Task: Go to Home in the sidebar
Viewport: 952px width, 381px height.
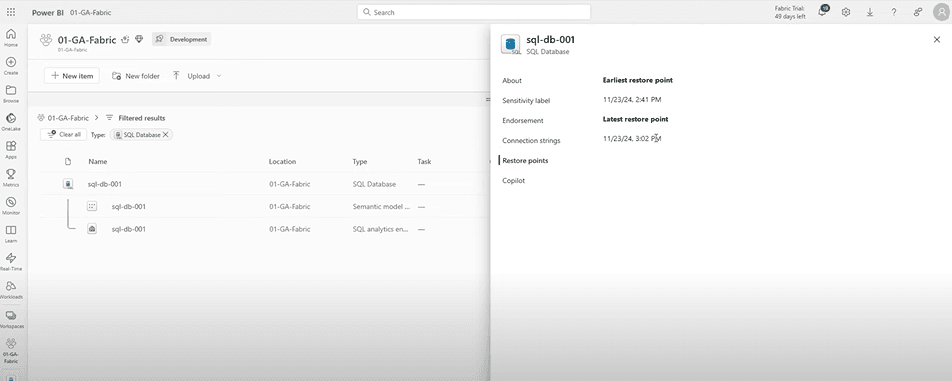Action: (x=11, y=37)
